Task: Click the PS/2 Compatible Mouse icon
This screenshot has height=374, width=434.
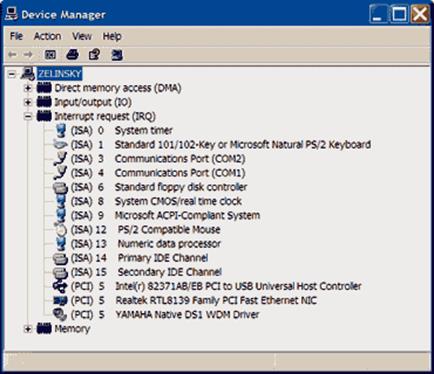Action: point(61,229)
